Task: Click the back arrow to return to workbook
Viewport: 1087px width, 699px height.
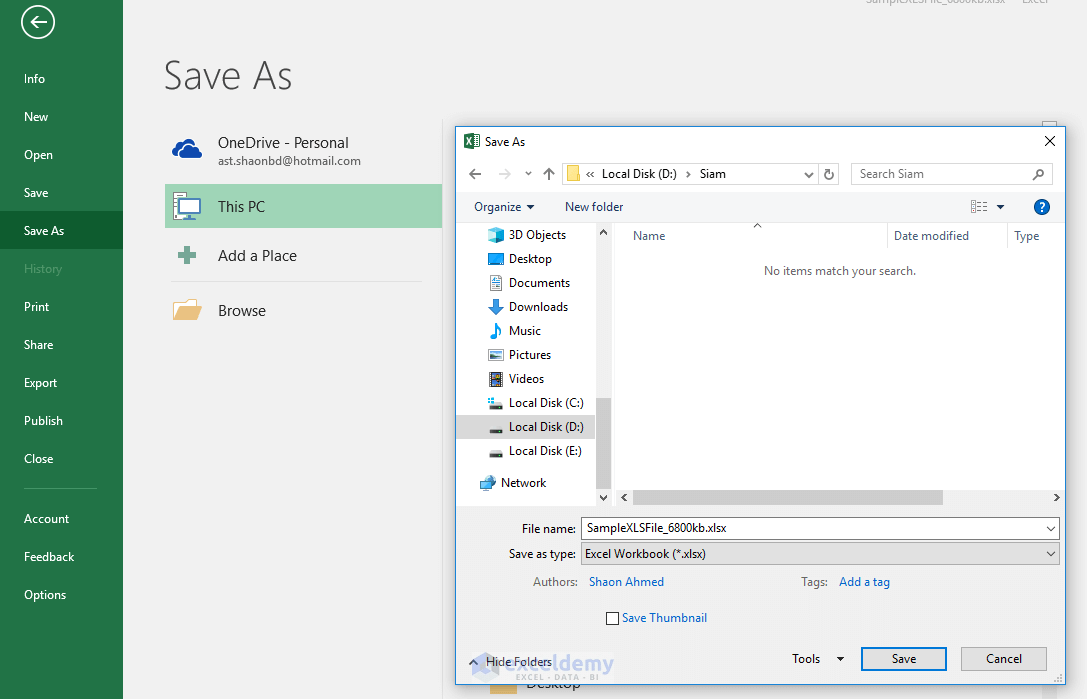Action: [37, 22]
